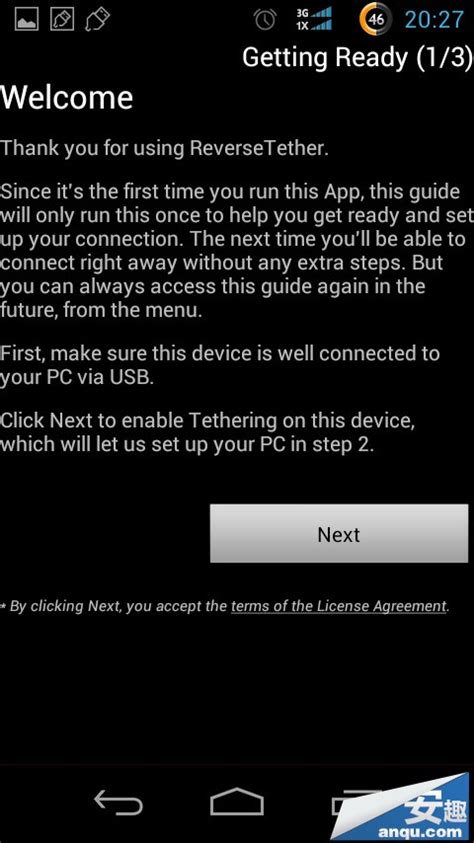
Task: Tap the USB connection status icon
Action: (97, 20)
